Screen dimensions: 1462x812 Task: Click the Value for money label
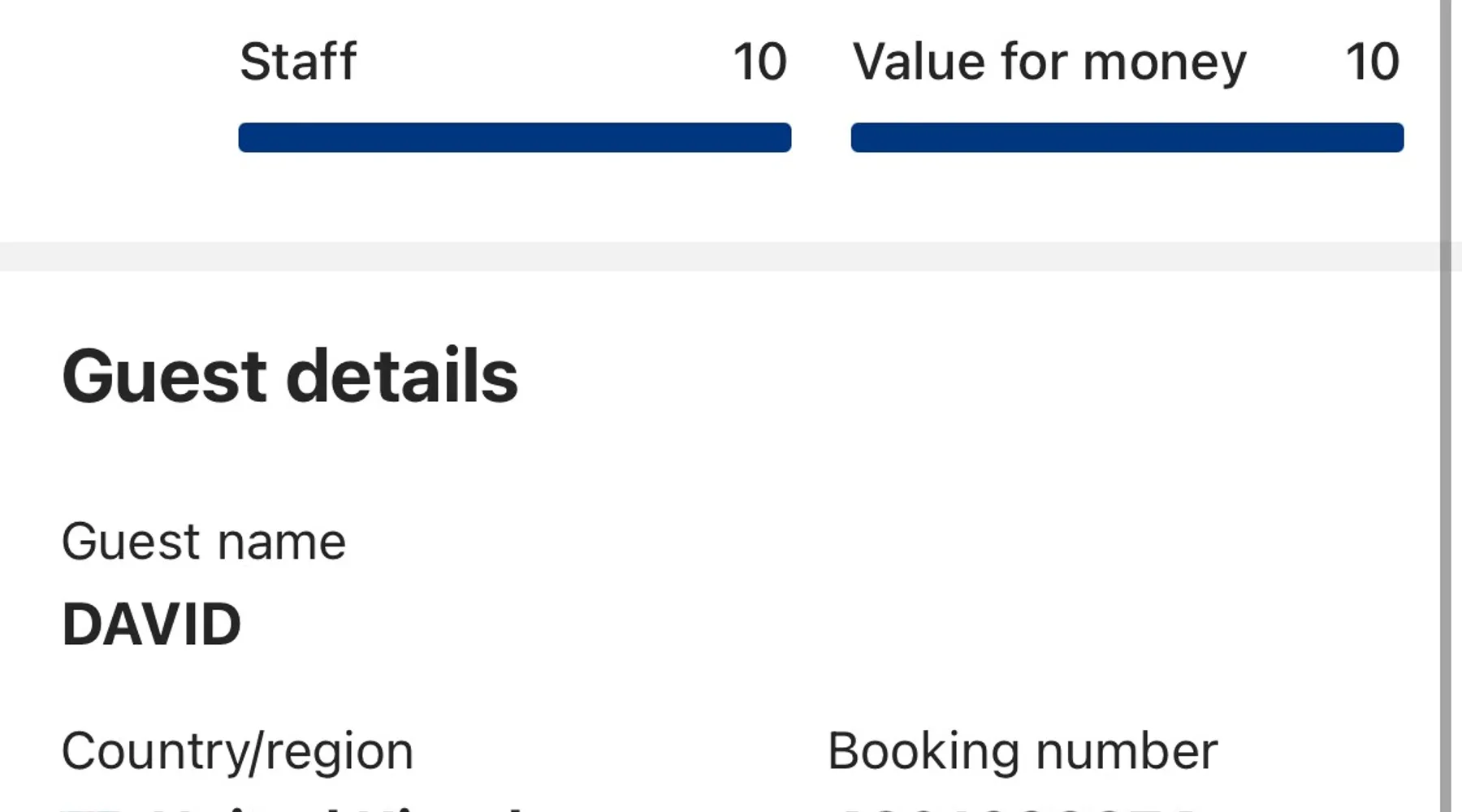pos(1049,62)
